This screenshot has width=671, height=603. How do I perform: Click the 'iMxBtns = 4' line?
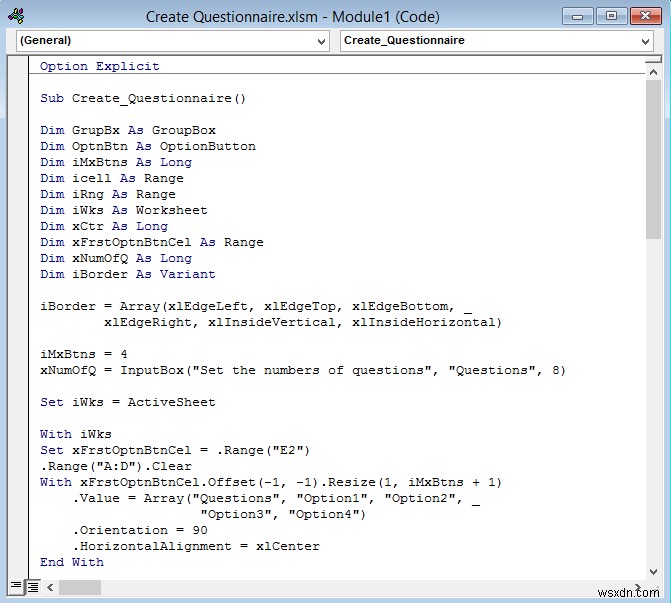click(84, 354)
